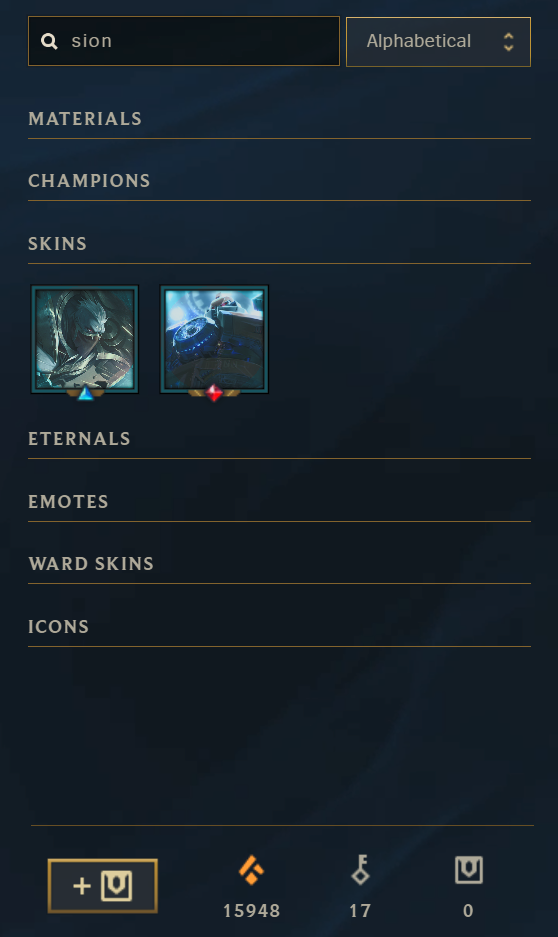Click the purchase chest plus button
Screen dimensions: 558x937
102,886
